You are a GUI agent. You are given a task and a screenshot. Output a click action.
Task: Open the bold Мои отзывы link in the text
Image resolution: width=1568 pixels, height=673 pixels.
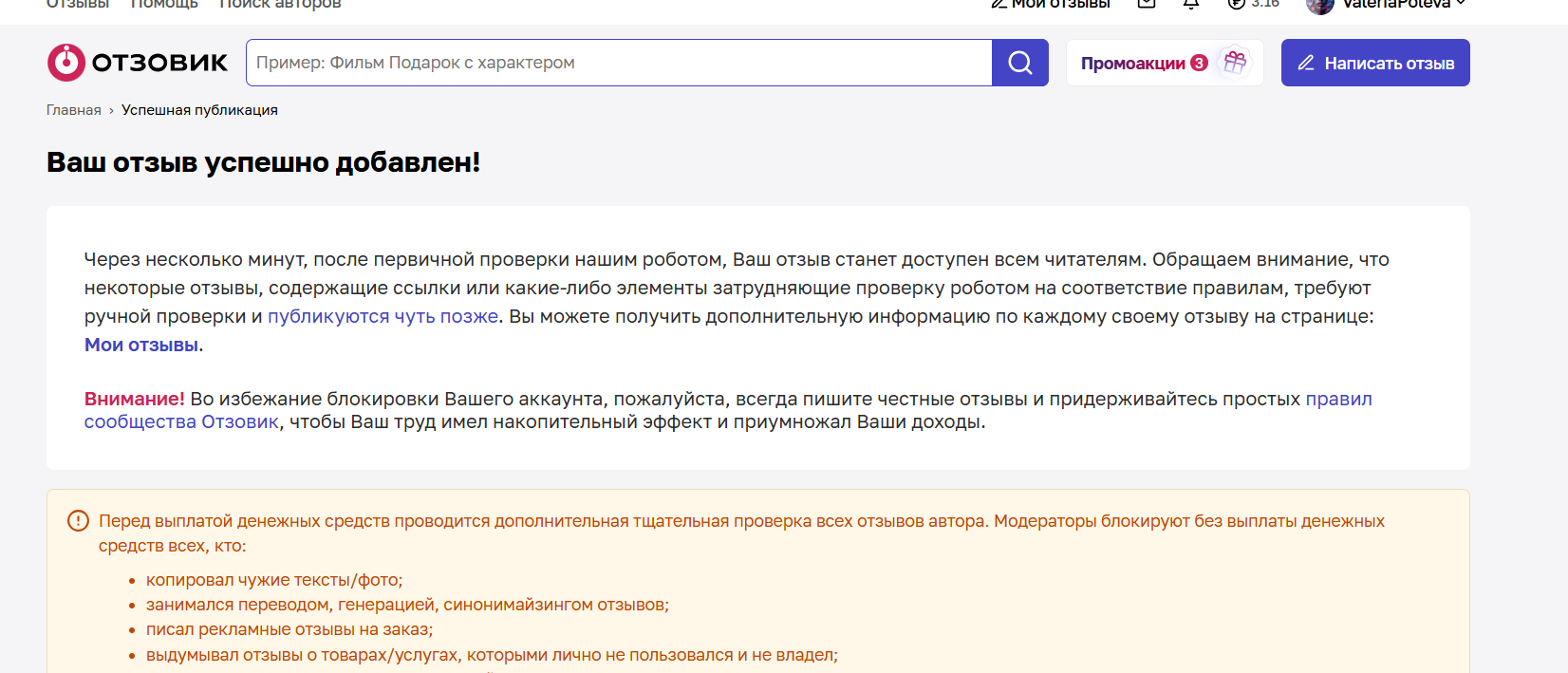coord(141,345)
